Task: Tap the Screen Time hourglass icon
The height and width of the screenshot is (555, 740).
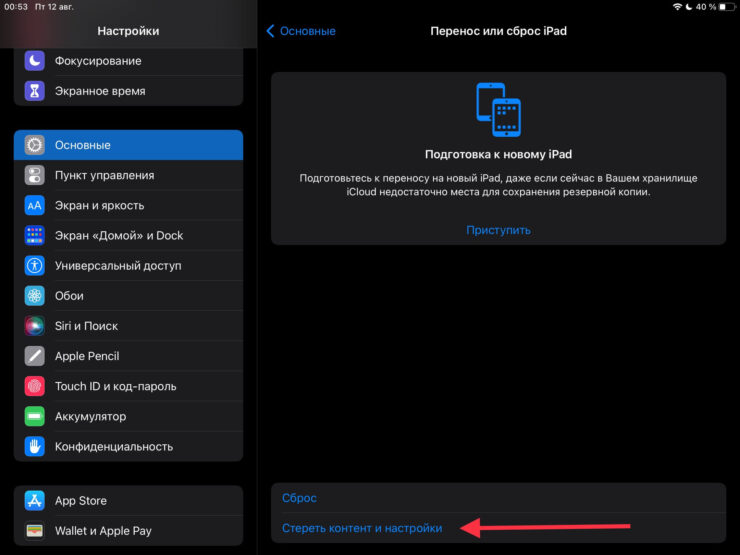Action: [x=35, y=91]
